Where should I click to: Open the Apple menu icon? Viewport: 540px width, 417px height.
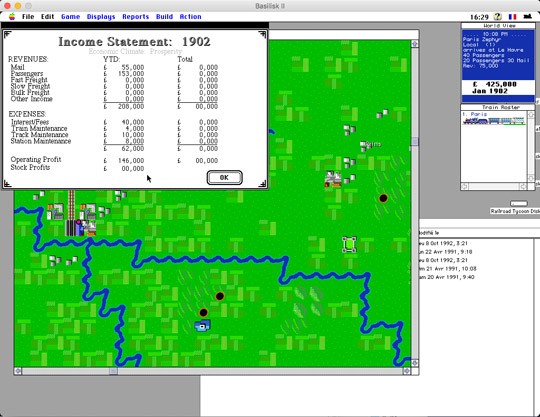pyautogui.click(x=12, y=17)
